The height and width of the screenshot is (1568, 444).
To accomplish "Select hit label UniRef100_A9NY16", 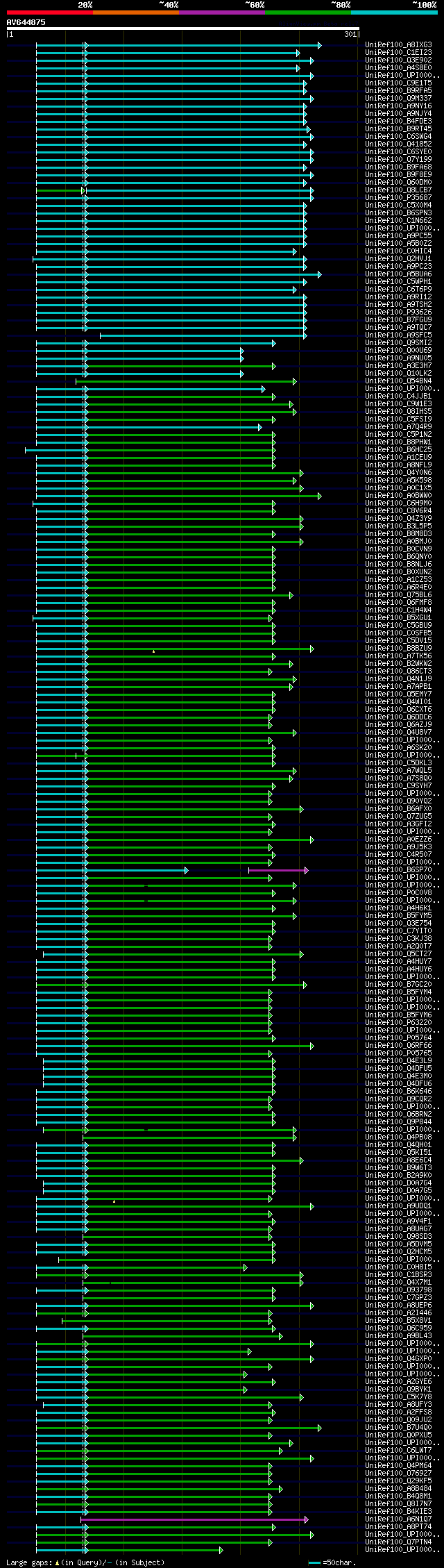I will (398, 106).
